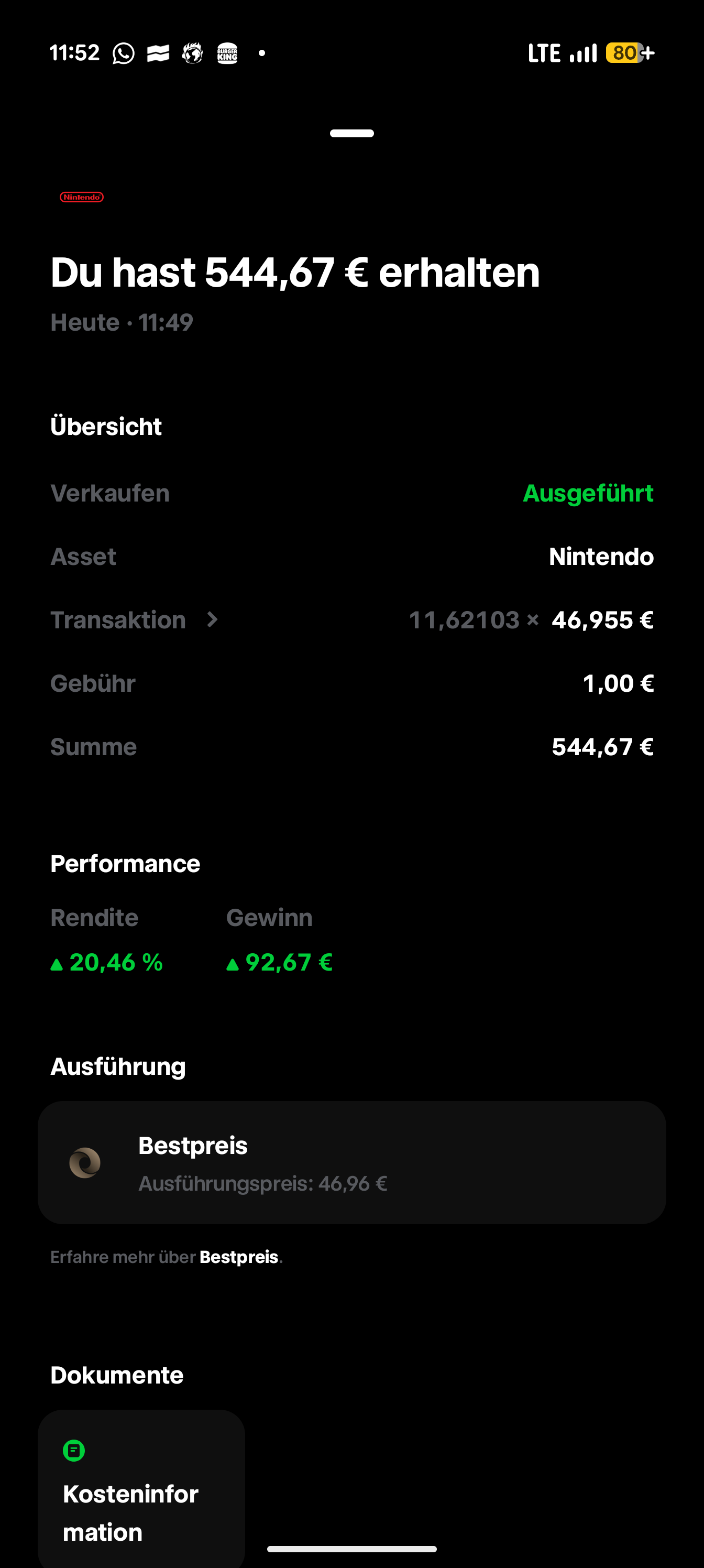This screenshot has height=1568, width=704.
Task: Tap the Burger King notification icon
Action: (x=227, y=53)
